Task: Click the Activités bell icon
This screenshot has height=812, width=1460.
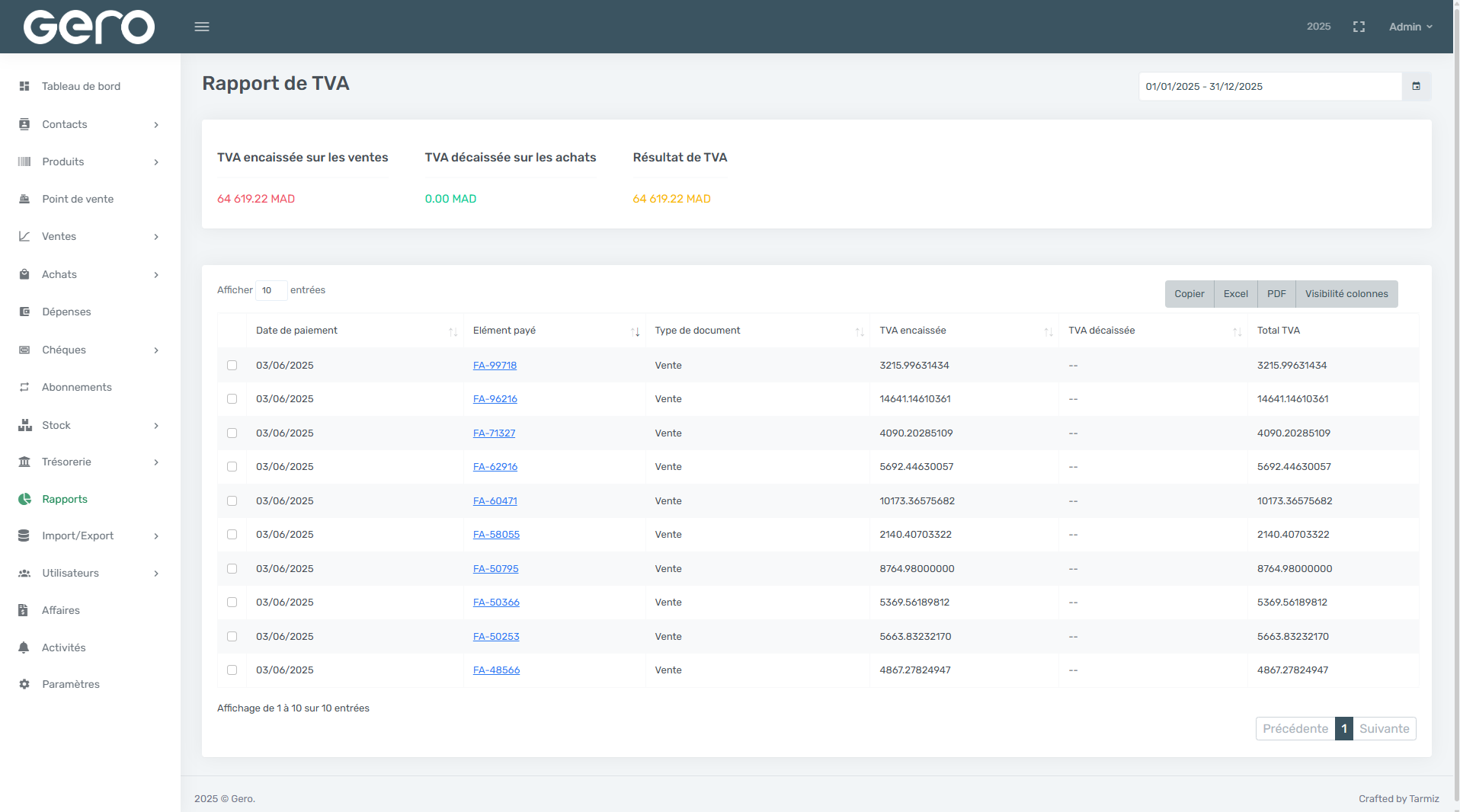Action: (24, 647)
